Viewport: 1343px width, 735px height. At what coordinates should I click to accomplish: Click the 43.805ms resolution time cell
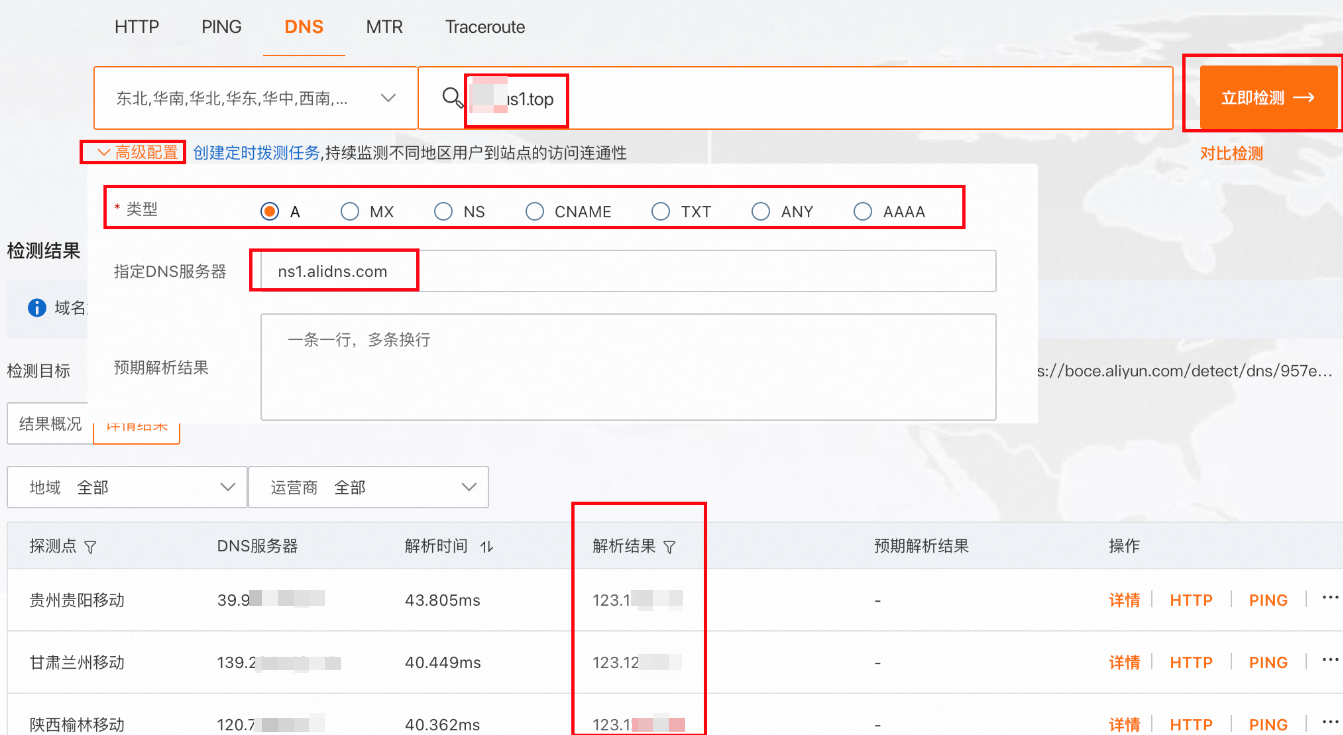click(443, 600)
